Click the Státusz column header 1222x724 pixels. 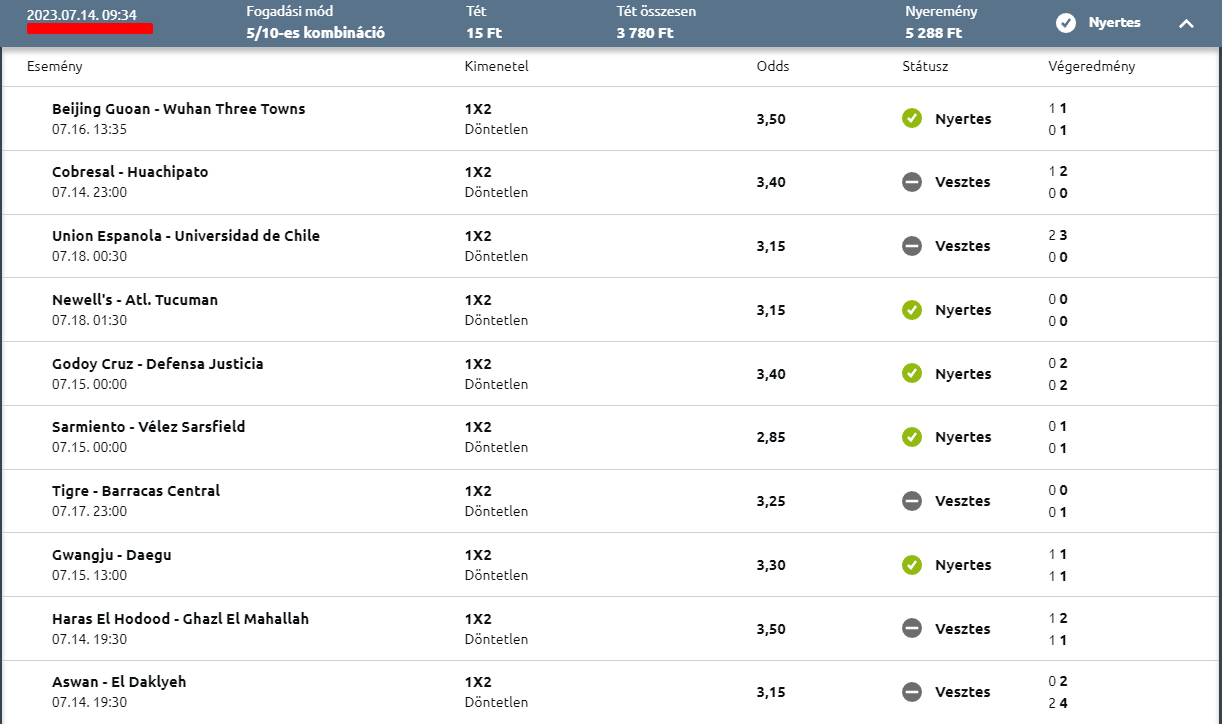click(x=925, y=67)
